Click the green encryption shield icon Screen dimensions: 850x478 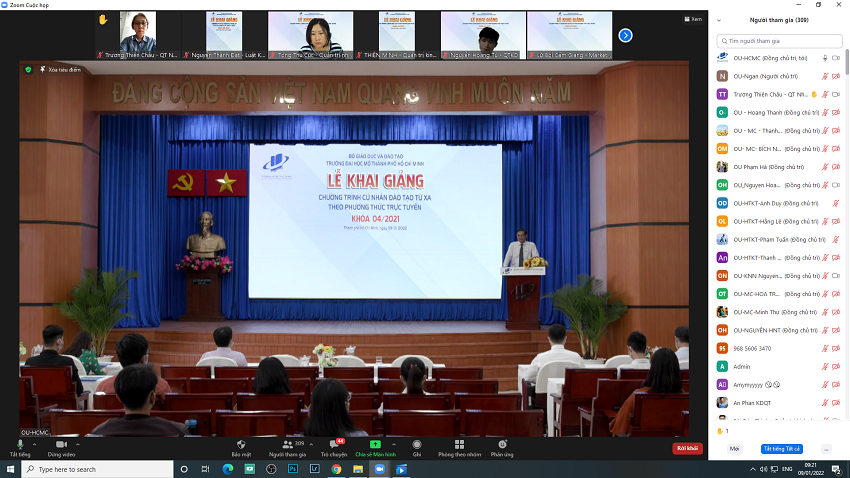tap(28, 69)
